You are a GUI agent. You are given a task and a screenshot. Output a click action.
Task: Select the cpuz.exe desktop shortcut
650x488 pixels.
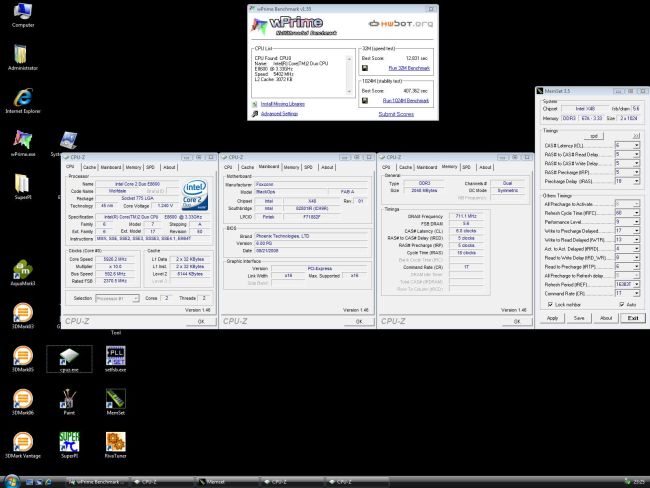pyautogui.click(x=69, y=359)
